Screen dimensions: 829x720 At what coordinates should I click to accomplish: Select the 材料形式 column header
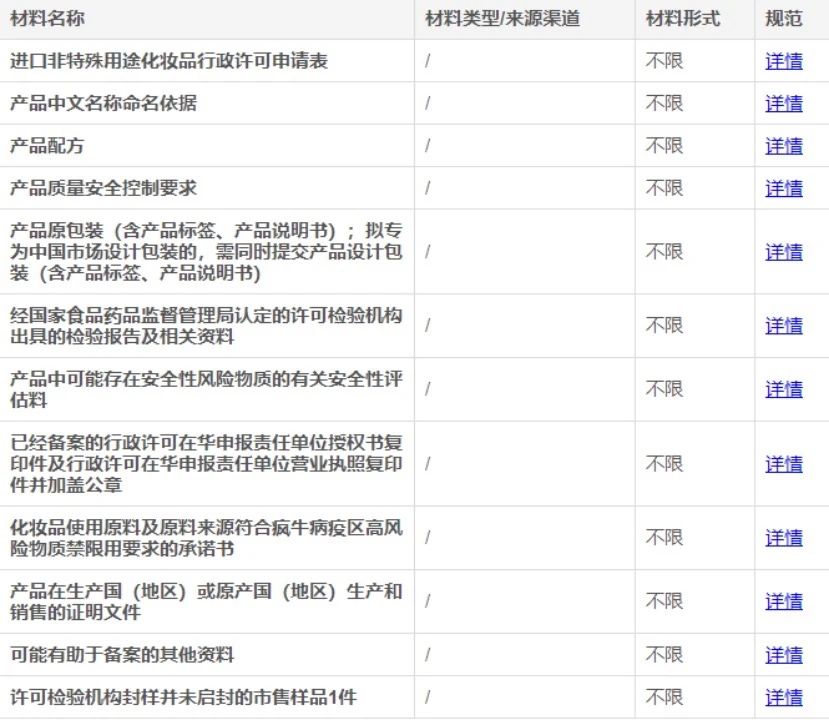point(683,19)
